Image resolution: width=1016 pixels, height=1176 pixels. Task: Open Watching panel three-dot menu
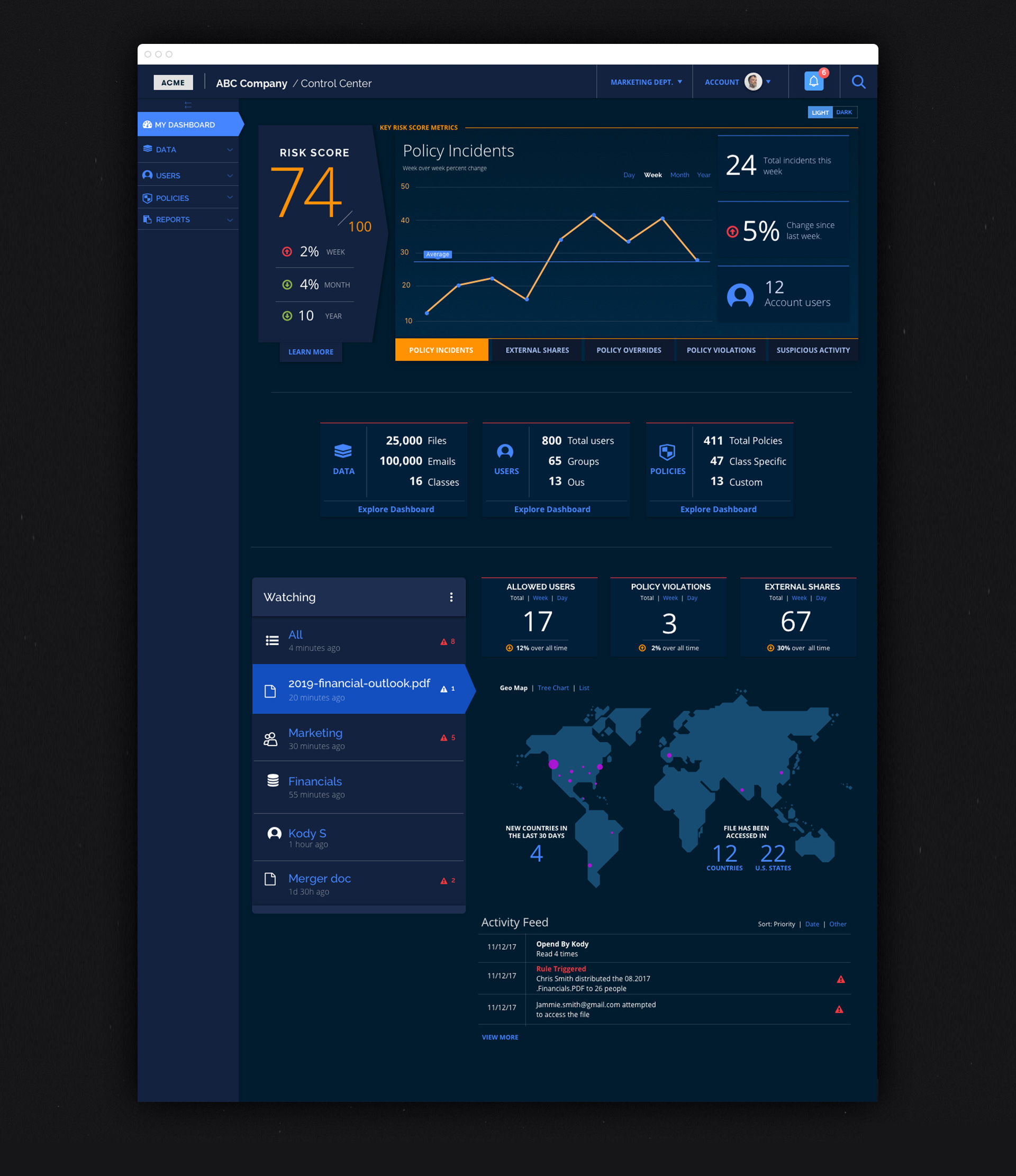tap(451, 597)
